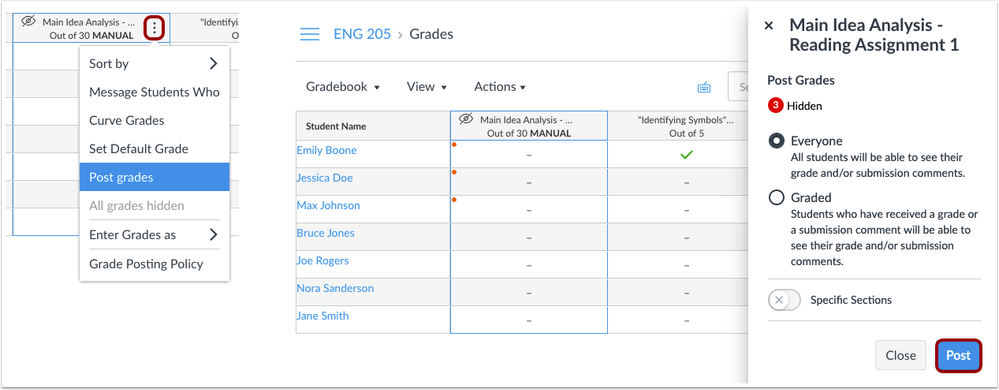Open Jessica Doe's student link
This screenshot has width=999, height=390.
point(324,178)
